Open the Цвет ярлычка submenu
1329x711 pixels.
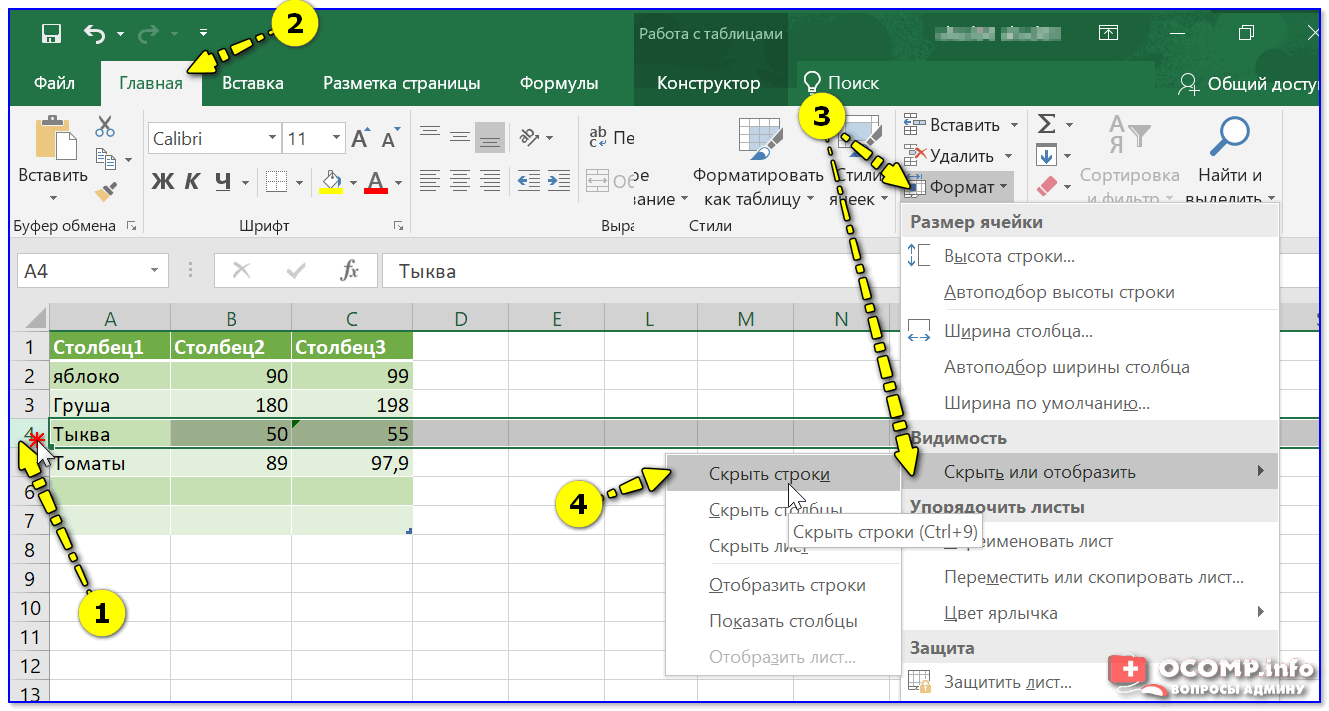click(1090, 612)
